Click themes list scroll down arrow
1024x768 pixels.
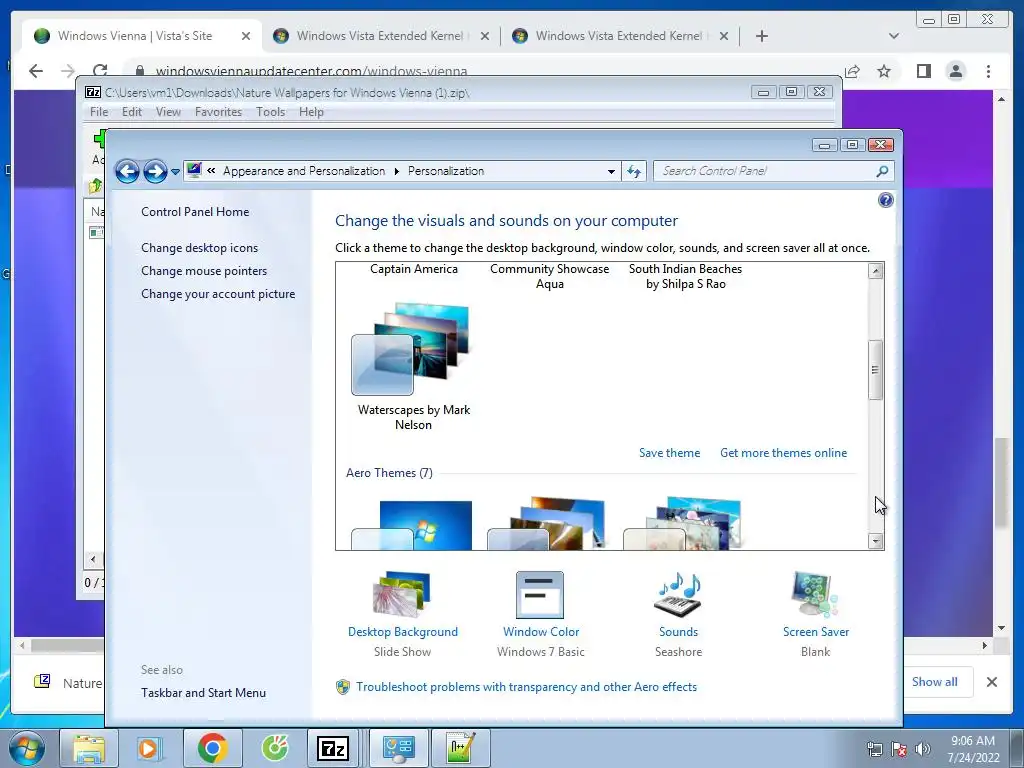pyautogui.click(x=875, y=541)
